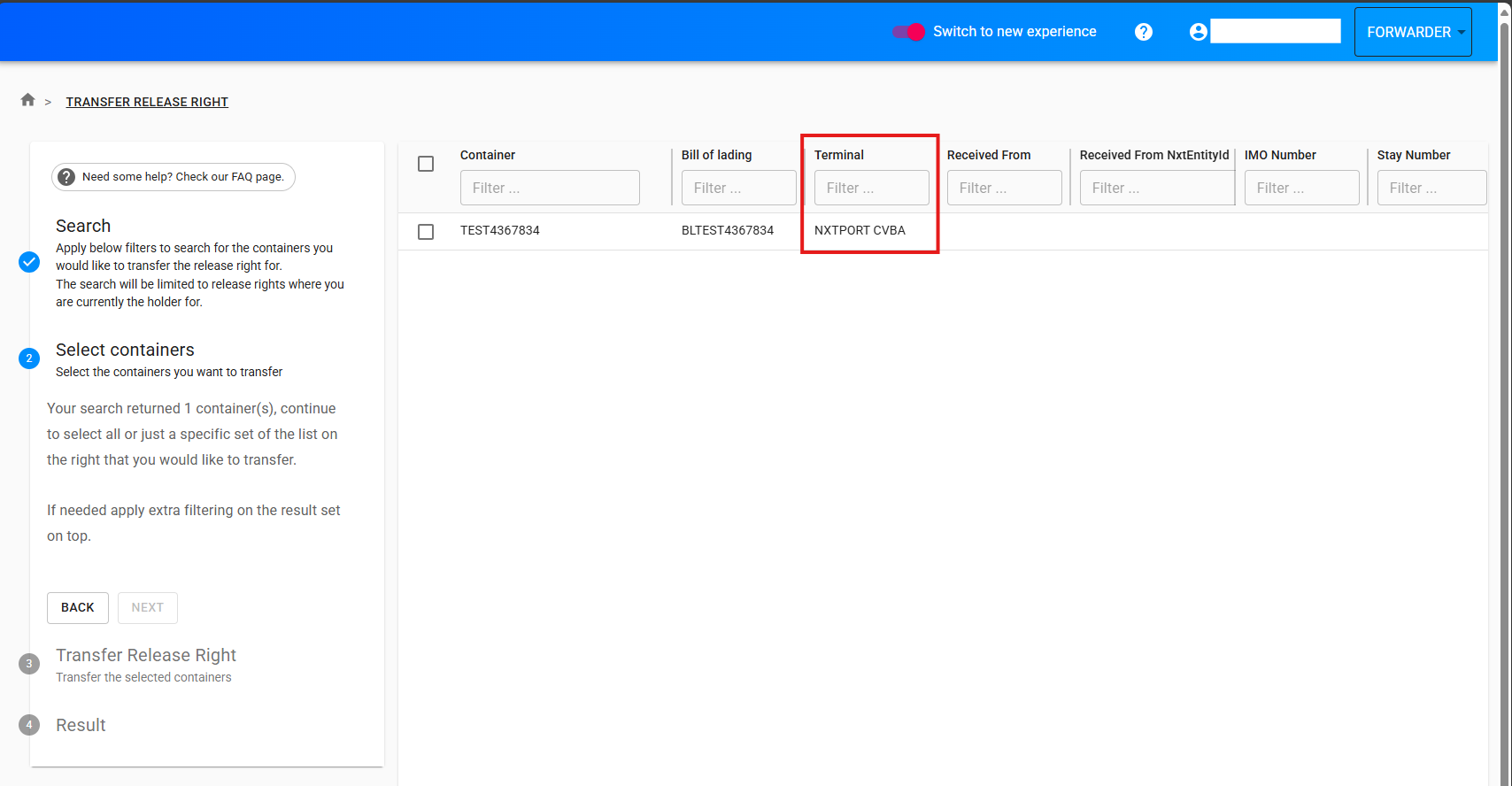Image resolution: width=1512 pixels, height=786 pixels.
Task: Check the select-all containers header checkbox
Action: (x=426, y=164)
